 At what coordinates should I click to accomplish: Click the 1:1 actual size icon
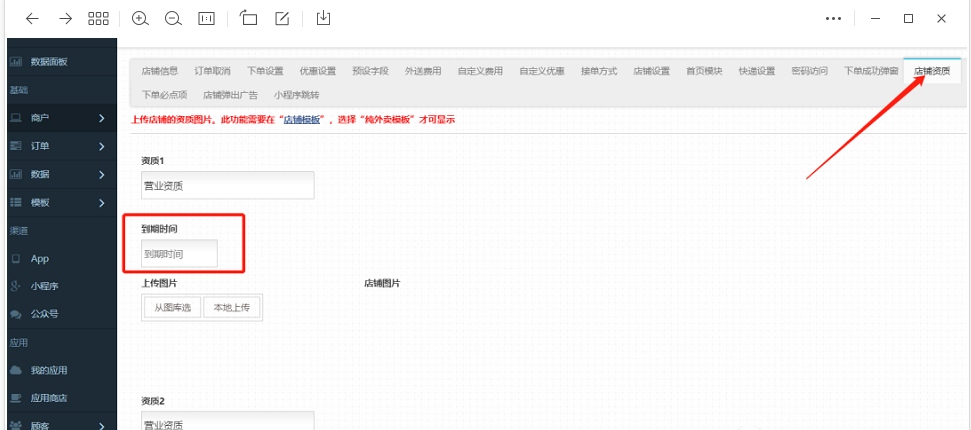click(206, 18)
